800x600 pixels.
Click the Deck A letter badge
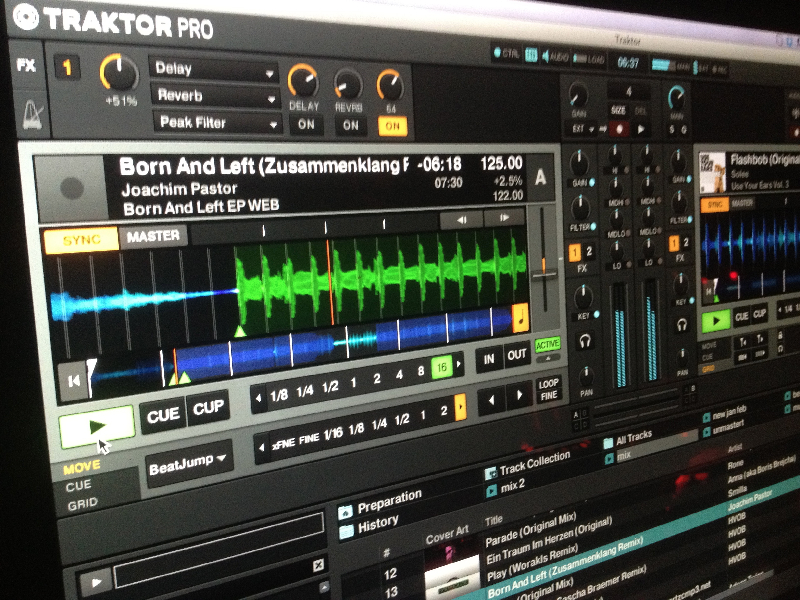540,177
